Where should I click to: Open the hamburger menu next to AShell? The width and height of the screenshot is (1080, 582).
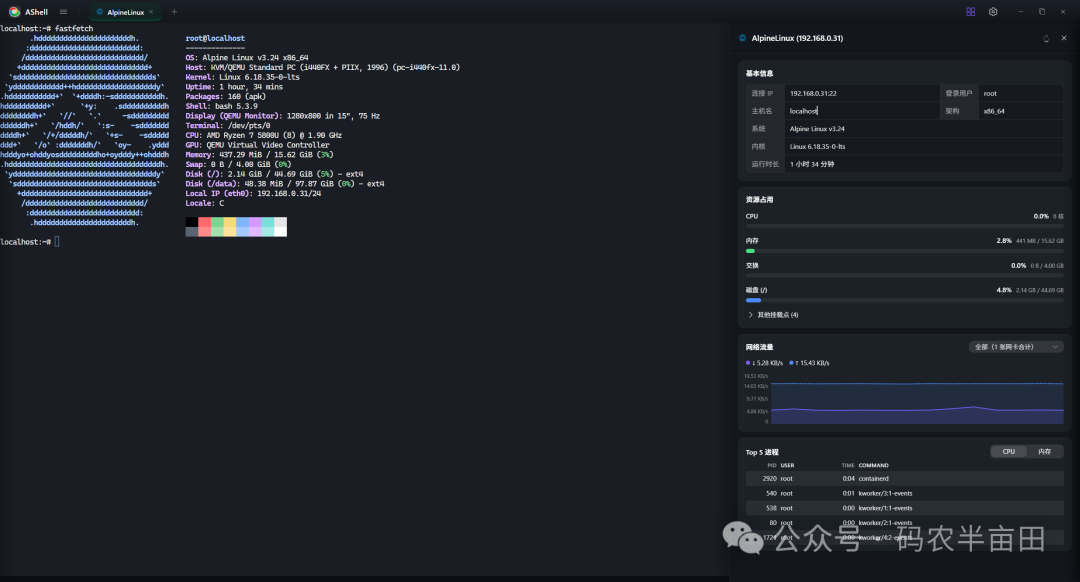click(x=63, y=12)
